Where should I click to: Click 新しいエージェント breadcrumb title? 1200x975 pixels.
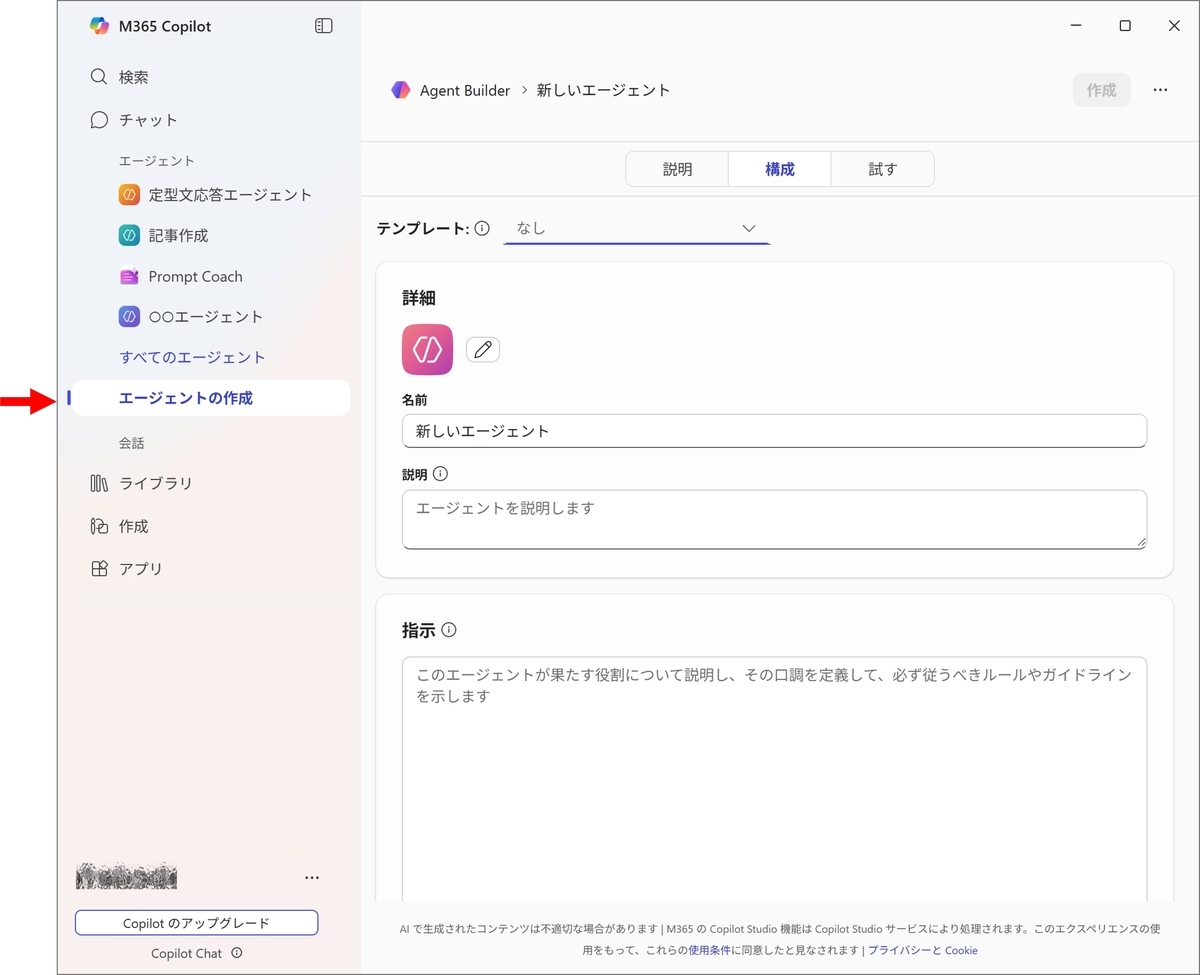[x=603, y=90]
